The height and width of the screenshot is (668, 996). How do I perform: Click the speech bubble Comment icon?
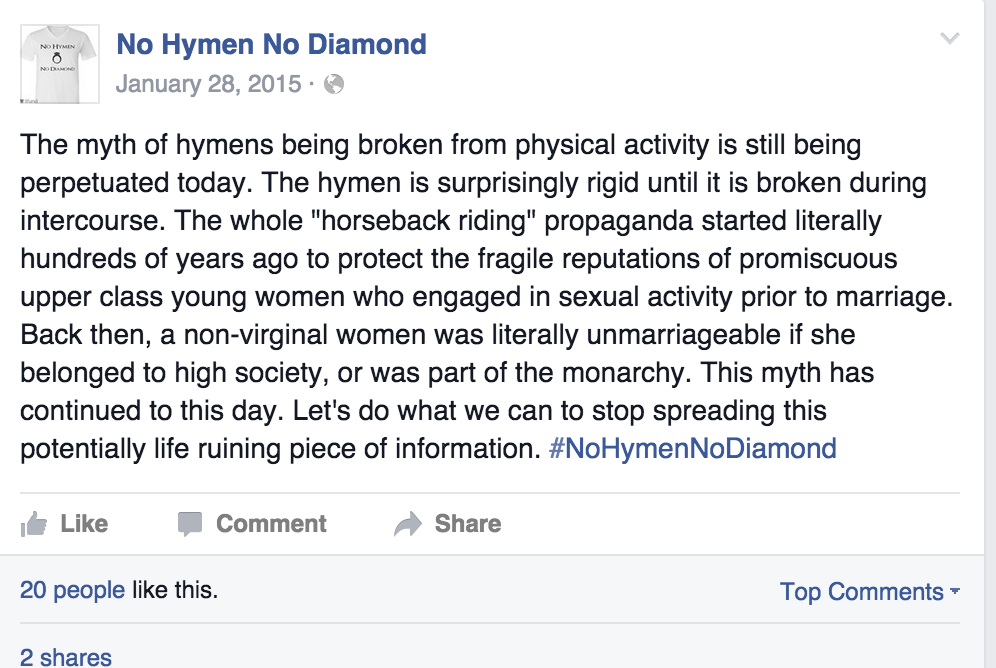(189, 524)
